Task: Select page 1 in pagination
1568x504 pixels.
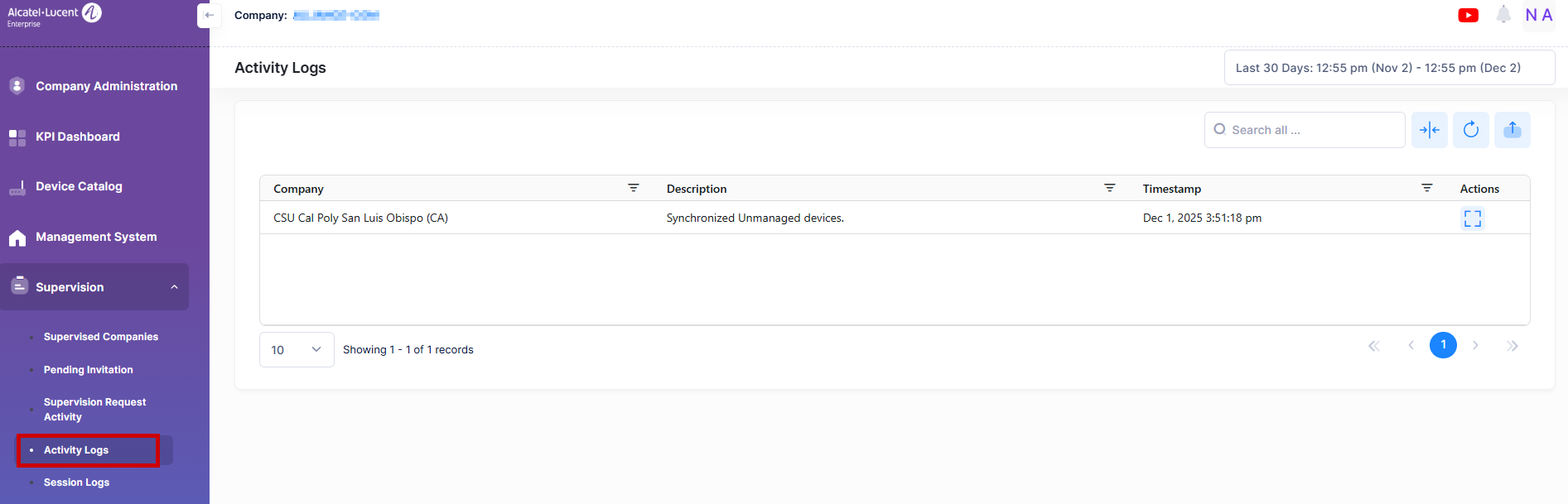Action: (1443, 345)
